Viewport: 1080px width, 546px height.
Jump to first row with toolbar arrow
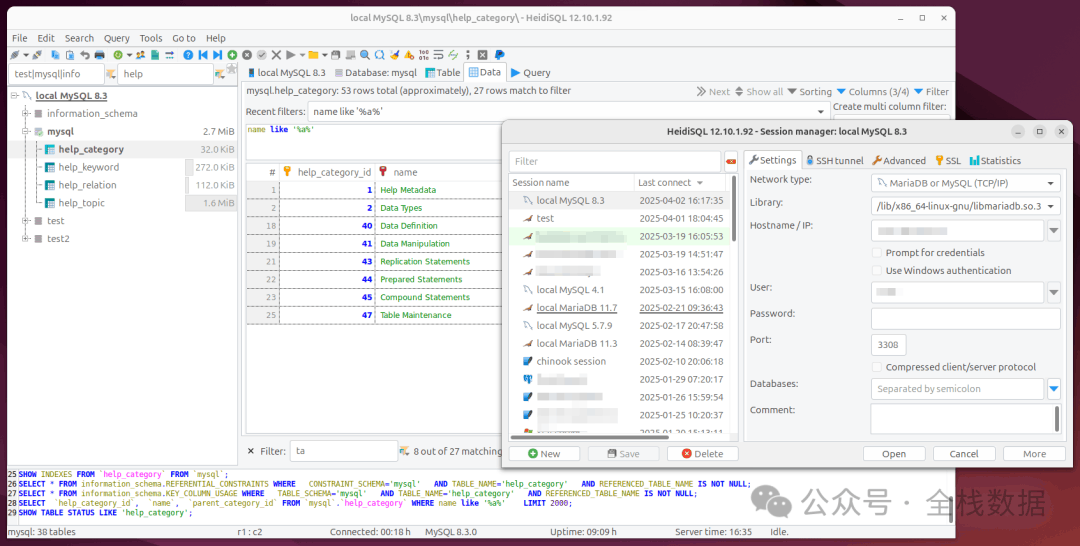pyautogui.click(x=203, y=55)
